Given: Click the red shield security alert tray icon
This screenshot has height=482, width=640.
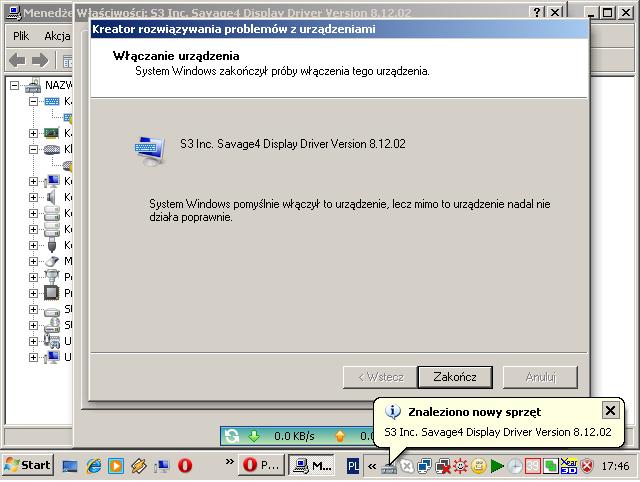Looking at the screenshot, I should (x=587, y=466).
